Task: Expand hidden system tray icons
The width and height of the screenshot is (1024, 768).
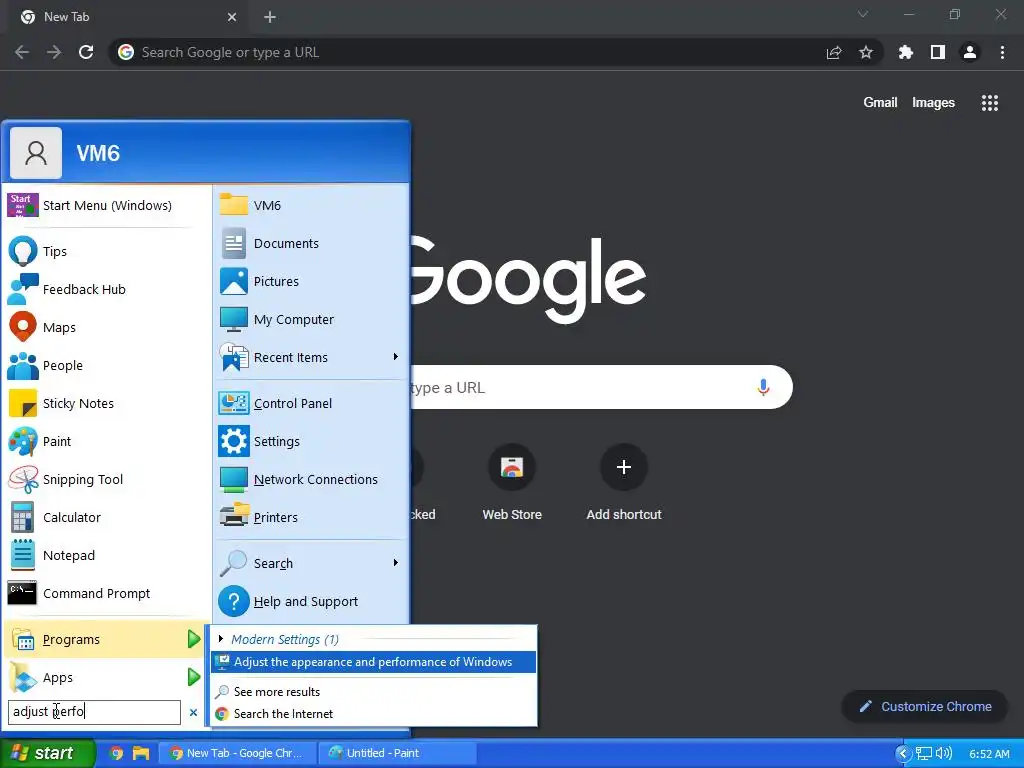Action: 903,754
